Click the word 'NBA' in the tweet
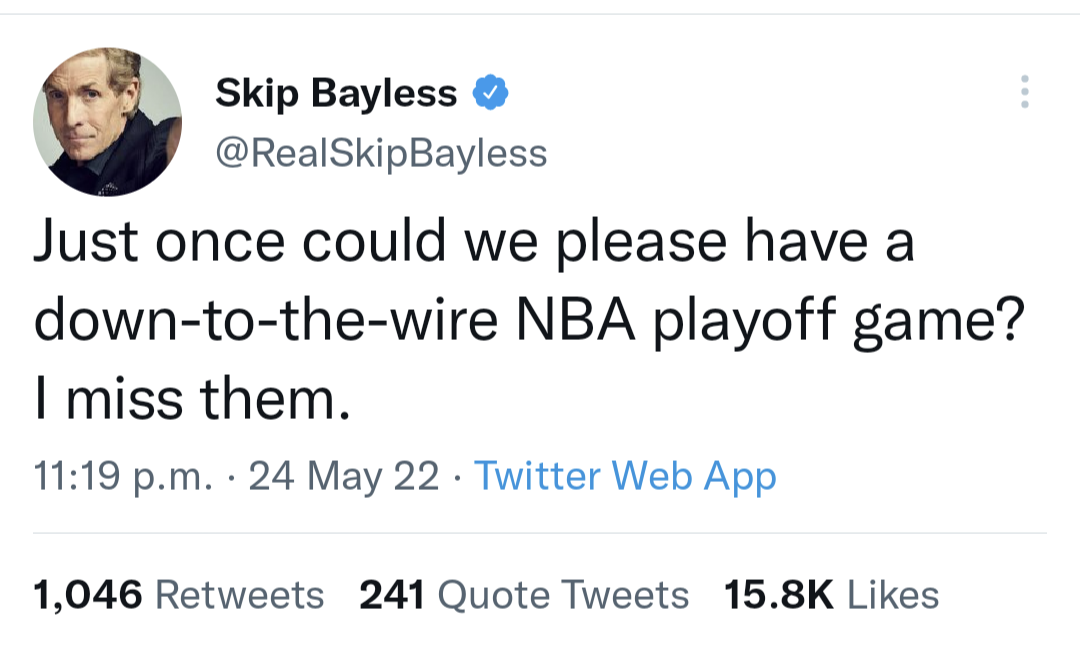Viewport: 1080px width, 654px height. click(x=577, y=321)
